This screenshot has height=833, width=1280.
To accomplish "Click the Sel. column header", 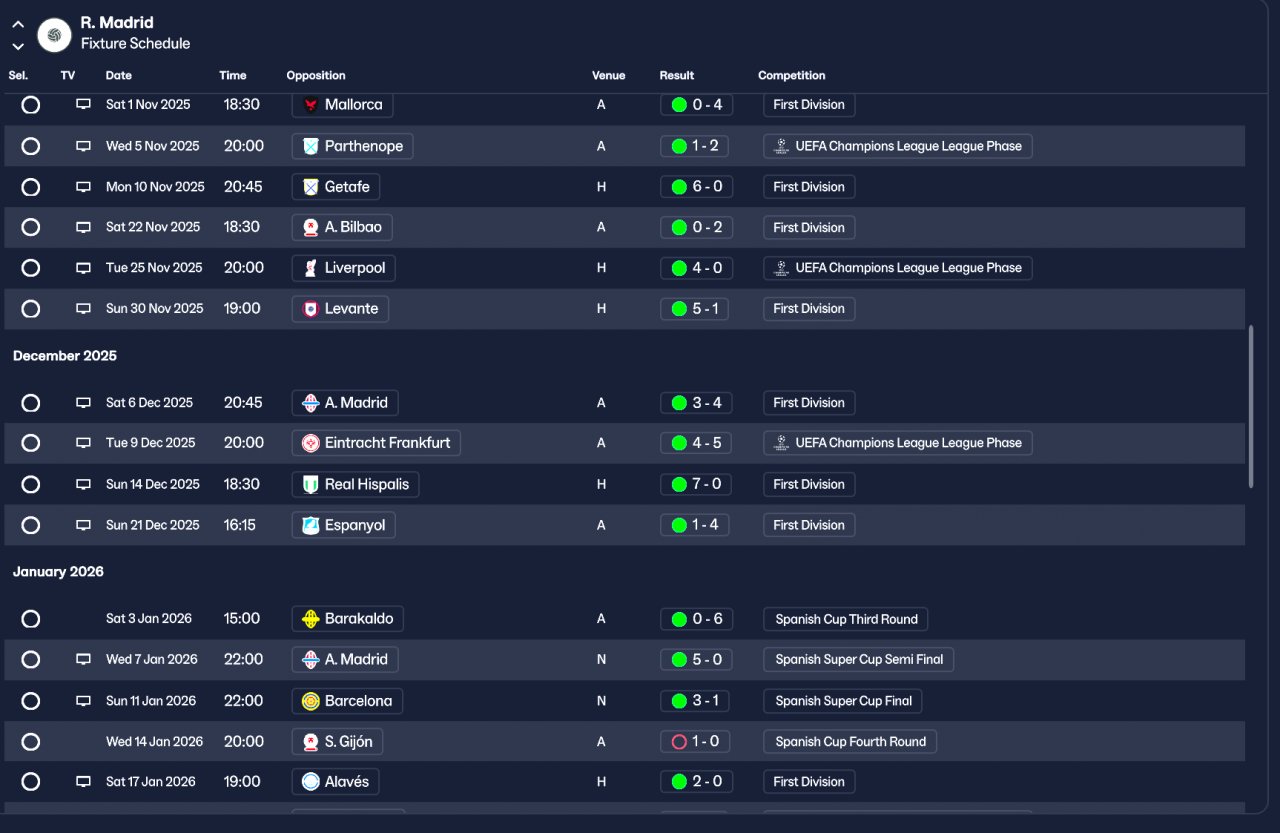I will click(18, 76).
